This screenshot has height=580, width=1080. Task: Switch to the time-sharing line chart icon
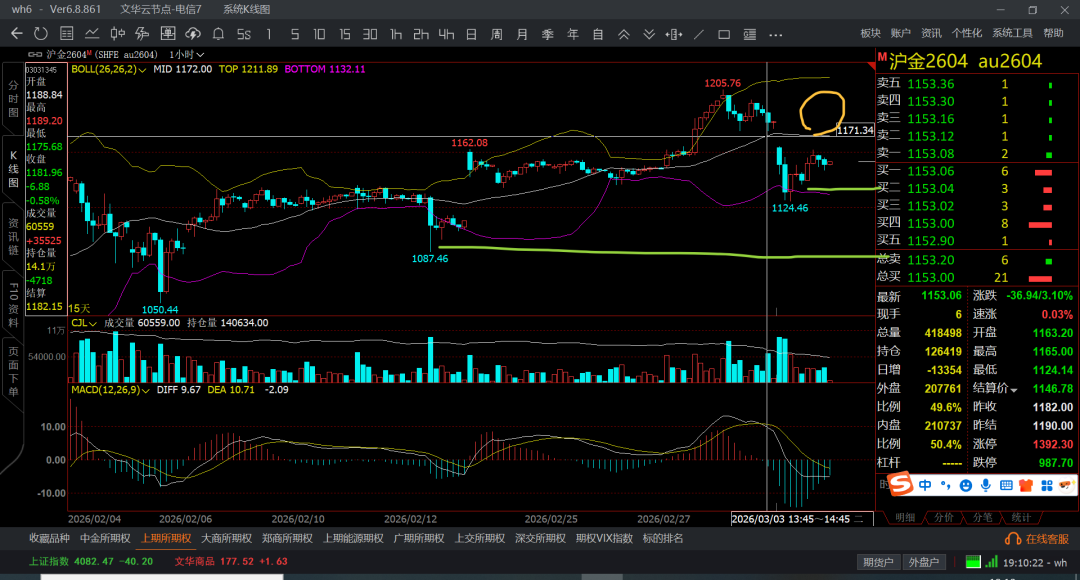pyautogui.click(x=92, y=34)
